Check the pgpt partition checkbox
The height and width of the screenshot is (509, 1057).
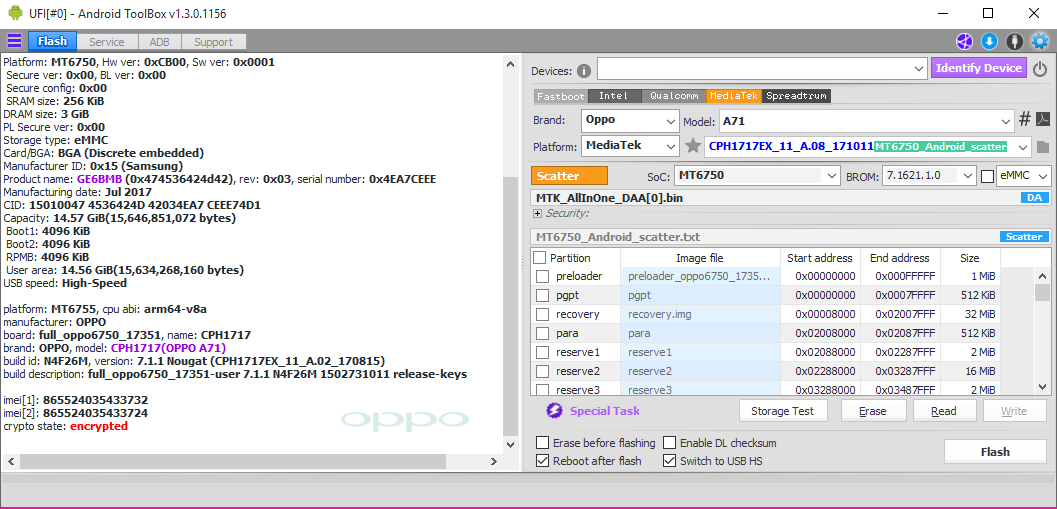tap(543, 295)
